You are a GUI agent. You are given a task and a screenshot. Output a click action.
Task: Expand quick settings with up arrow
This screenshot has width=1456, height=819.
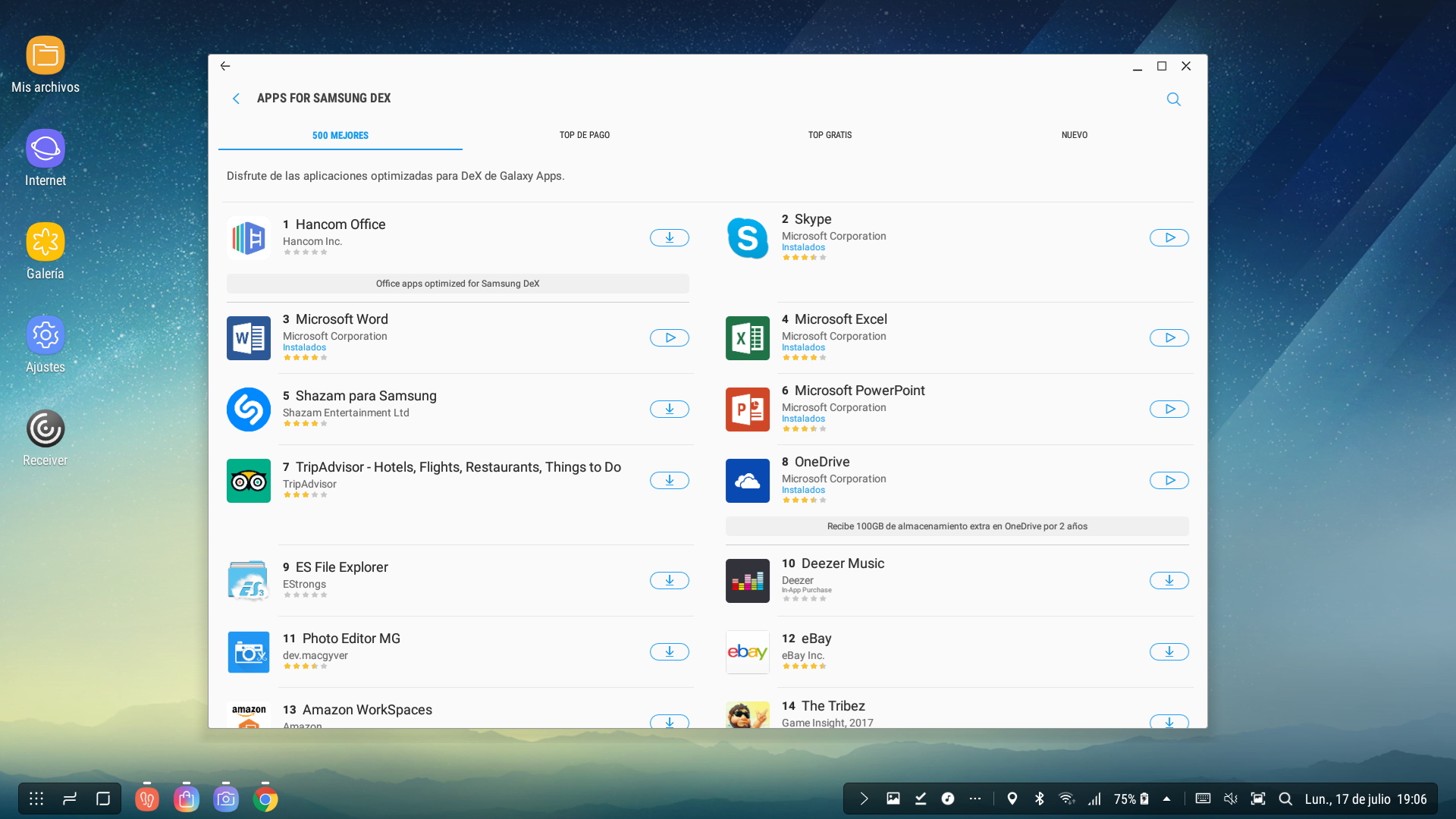click(x=1167, y=799)
